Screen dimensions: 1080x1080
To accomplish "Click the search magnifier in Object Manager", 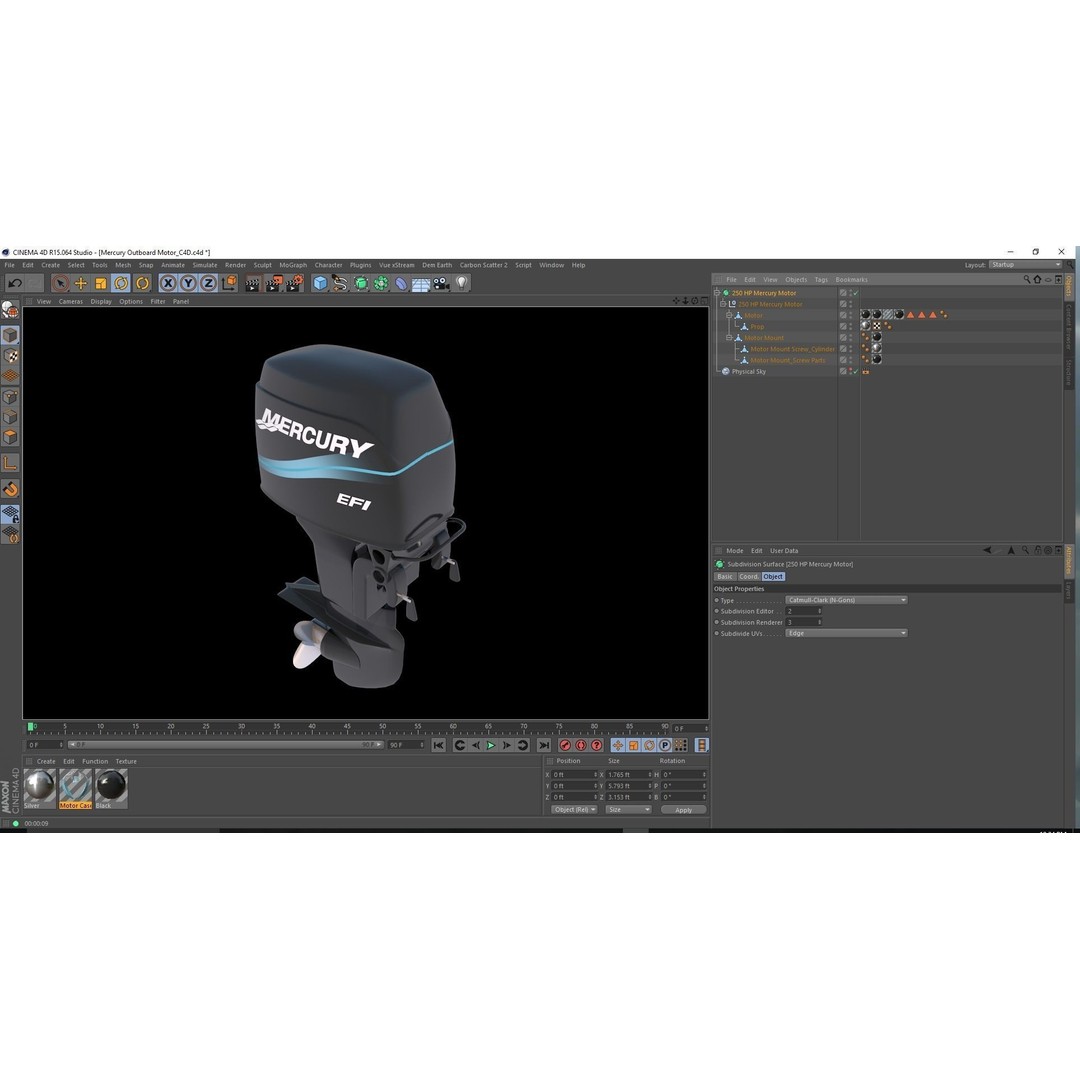I will pos(1026,280).
